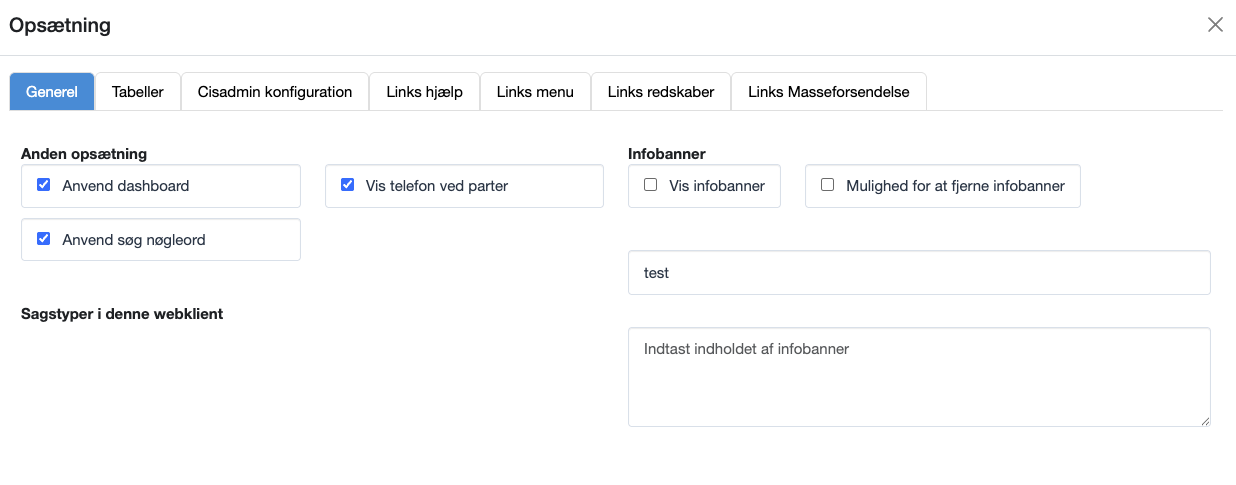This screenshot has height=485, width=1236.
Task: Click the 'Sagstyper i denne webklient' heading
Action: (122, 314)
